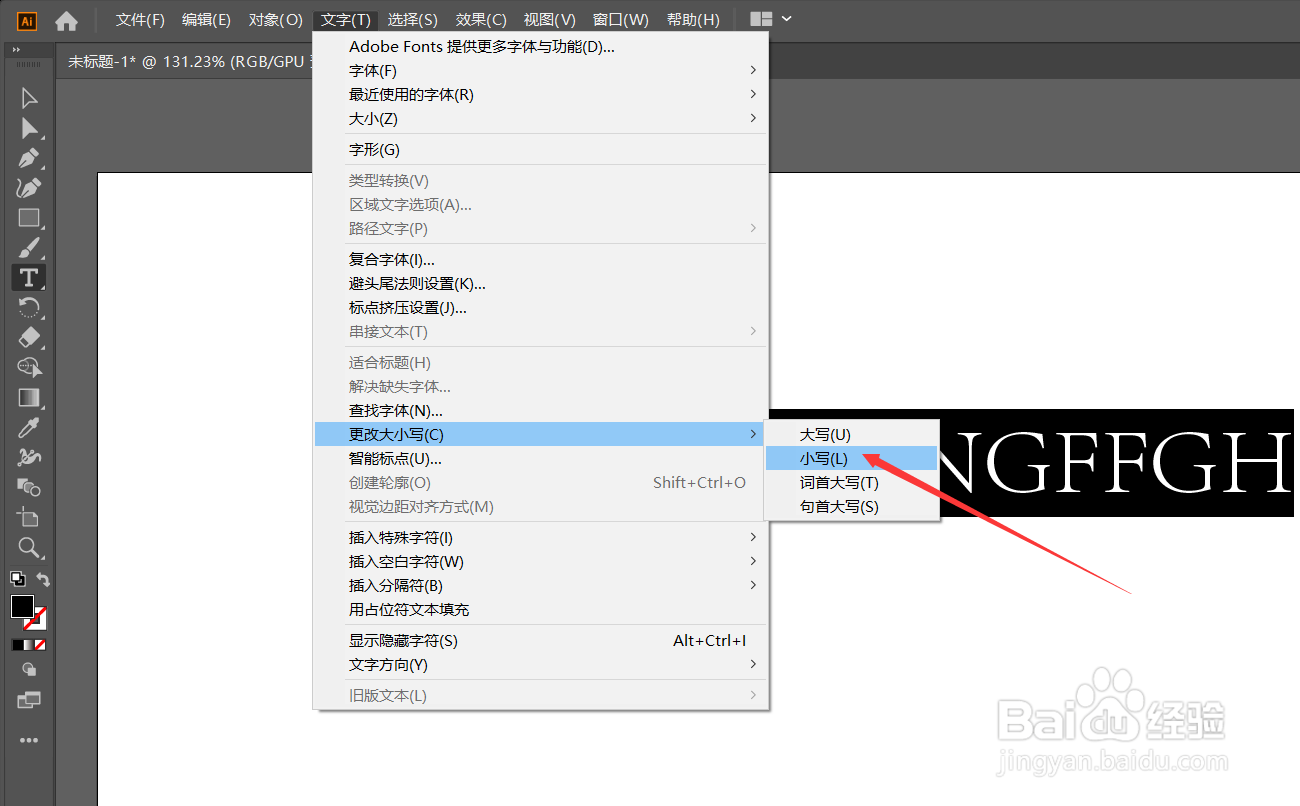This screenshot has height=806, width=1300.
Task: Select the Rotate tool
Action: click(29, 308)
